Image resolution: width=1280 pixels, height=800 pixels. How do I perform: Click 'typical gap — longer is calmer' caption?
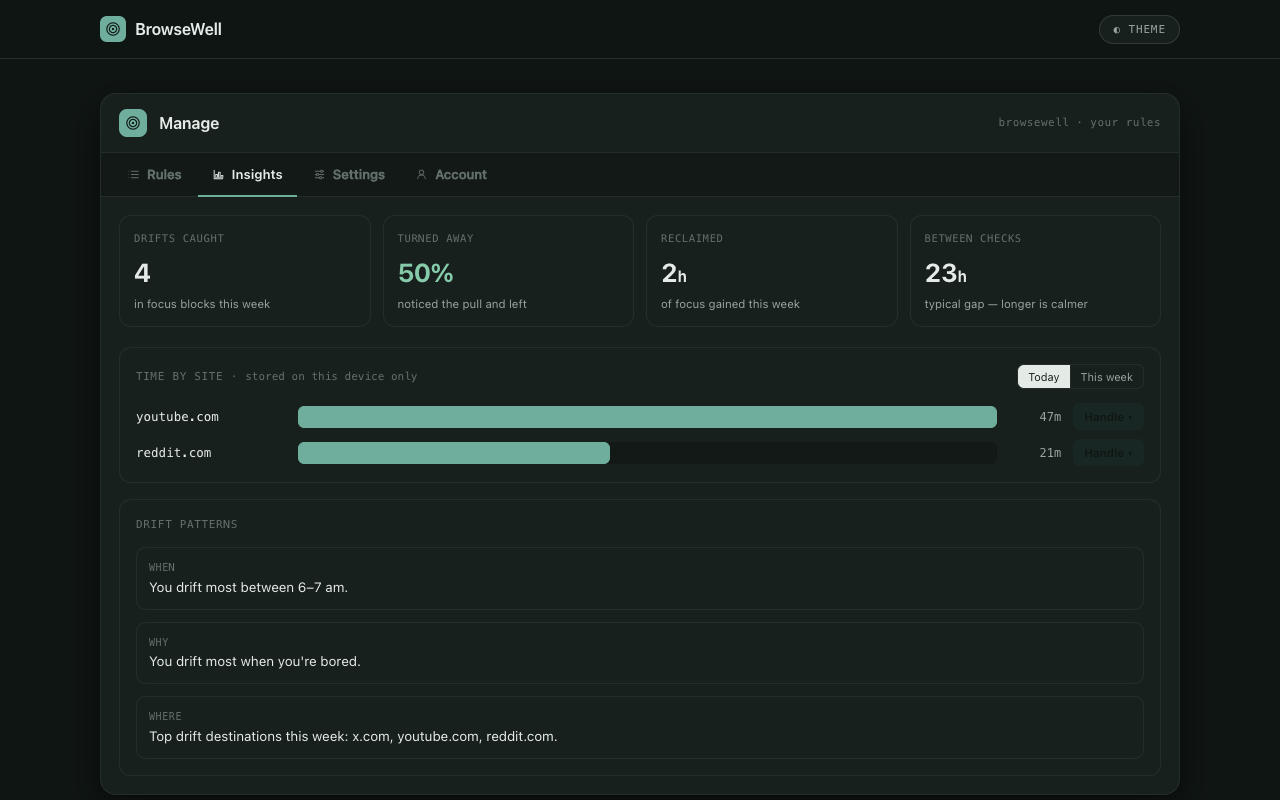click(x=1006, y=304)
